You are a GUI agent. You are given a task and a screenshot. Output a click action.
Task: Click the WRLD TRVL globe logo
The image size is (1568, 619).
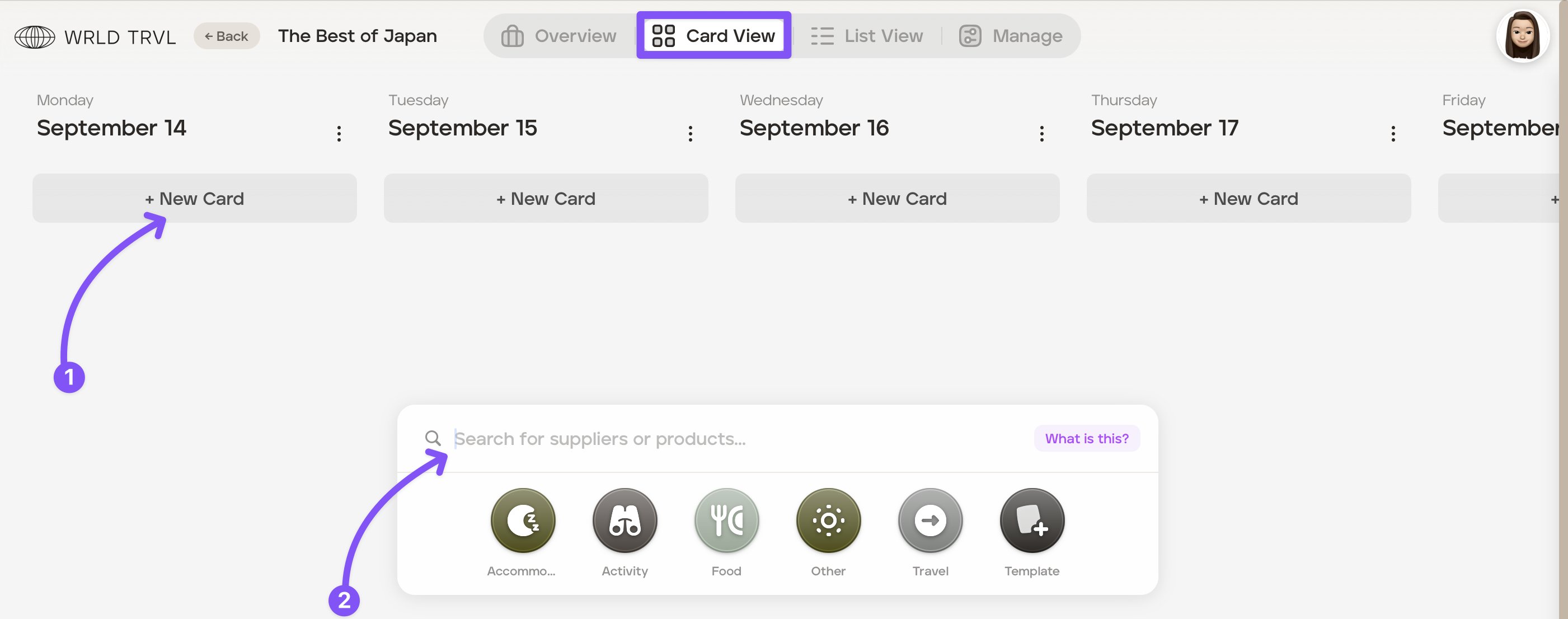35,36
